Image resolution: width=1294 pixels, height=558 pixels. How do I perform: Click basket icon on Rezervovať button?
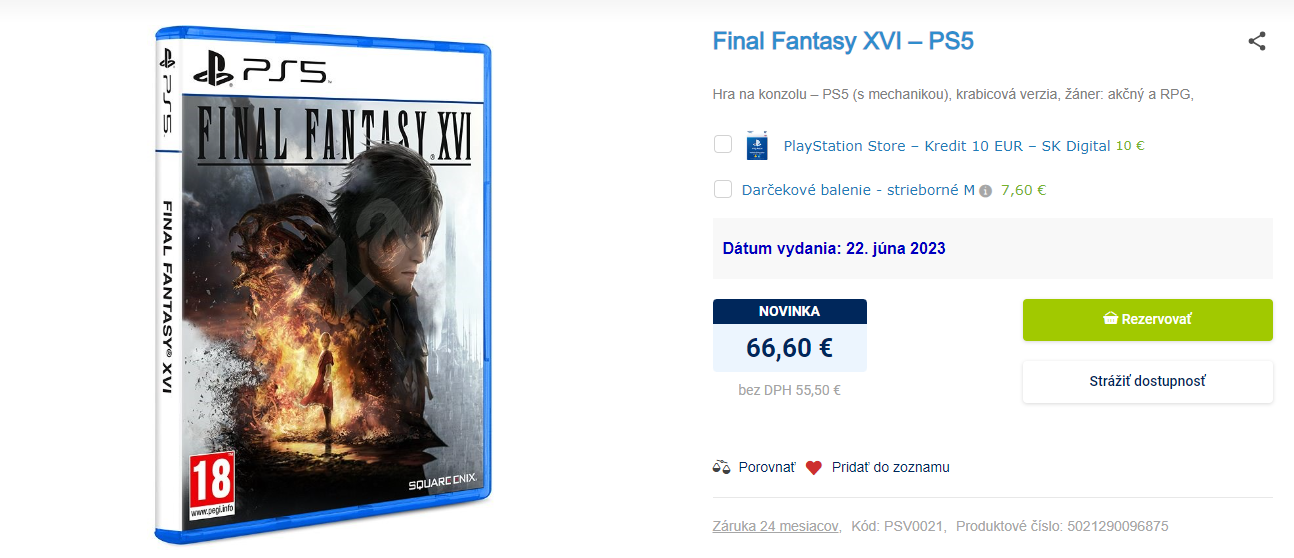pyautogui.click(x=1110, y=319)
